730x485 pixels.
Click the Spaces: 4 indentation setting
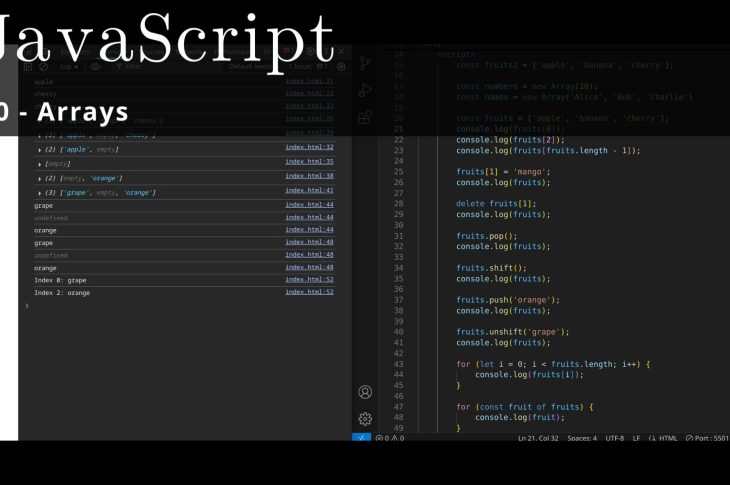581,438
